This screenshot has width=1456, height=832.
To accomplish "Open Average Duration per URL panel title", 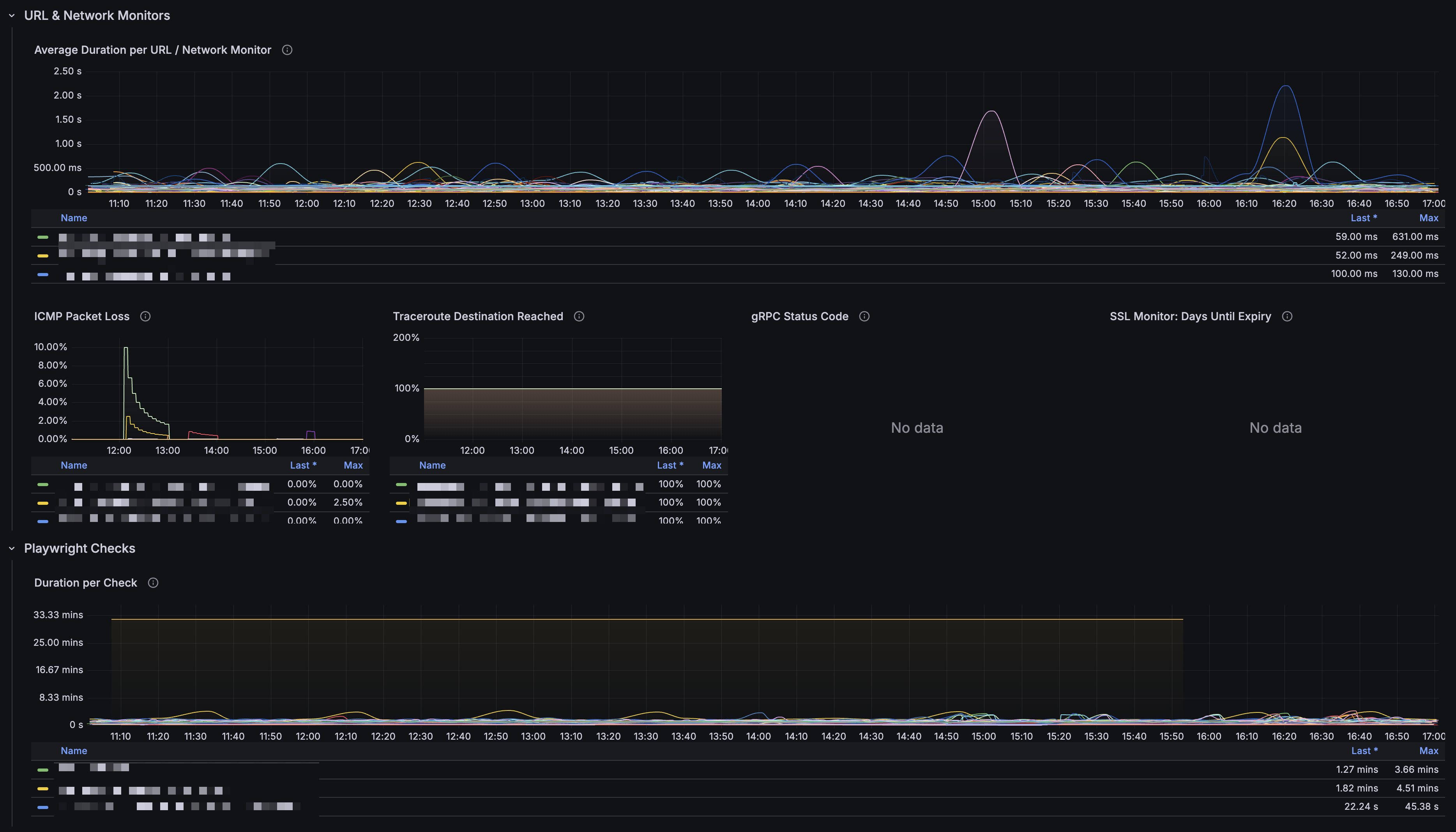I will point(153,50).
